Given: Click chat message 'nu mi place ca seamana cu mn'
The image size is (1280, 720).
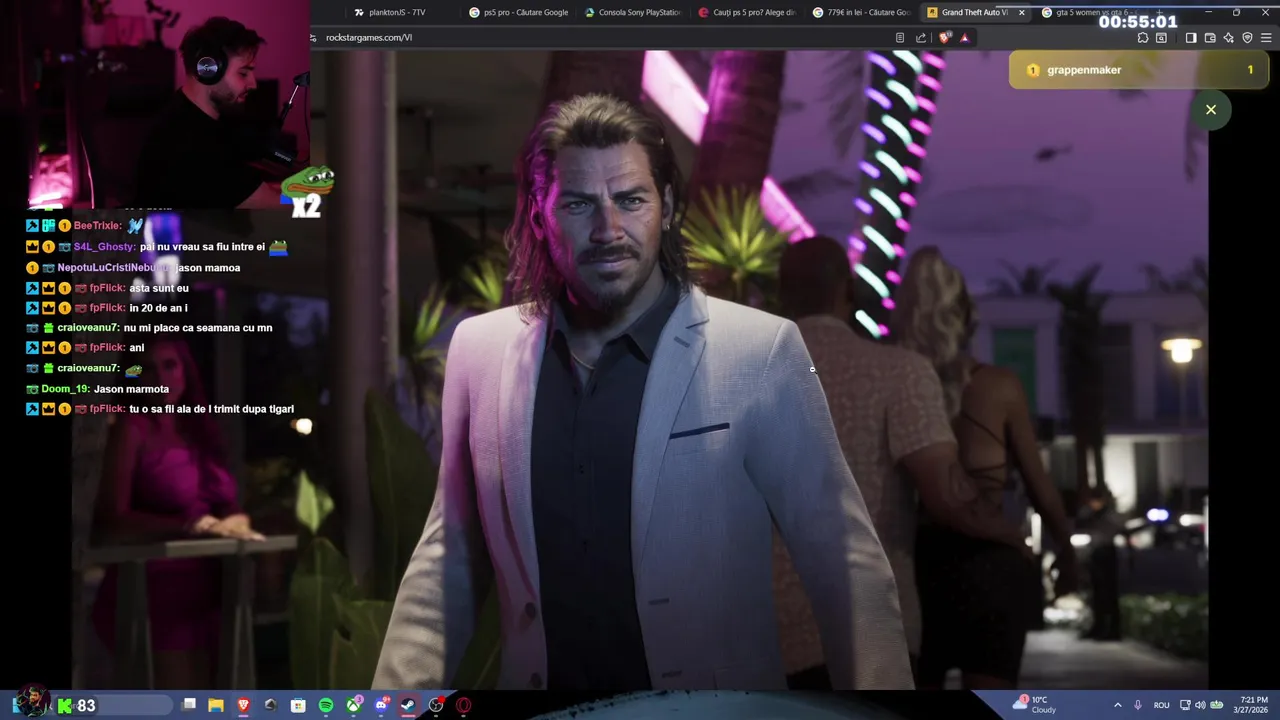Looking at the screenshot, I should [198, 328].
